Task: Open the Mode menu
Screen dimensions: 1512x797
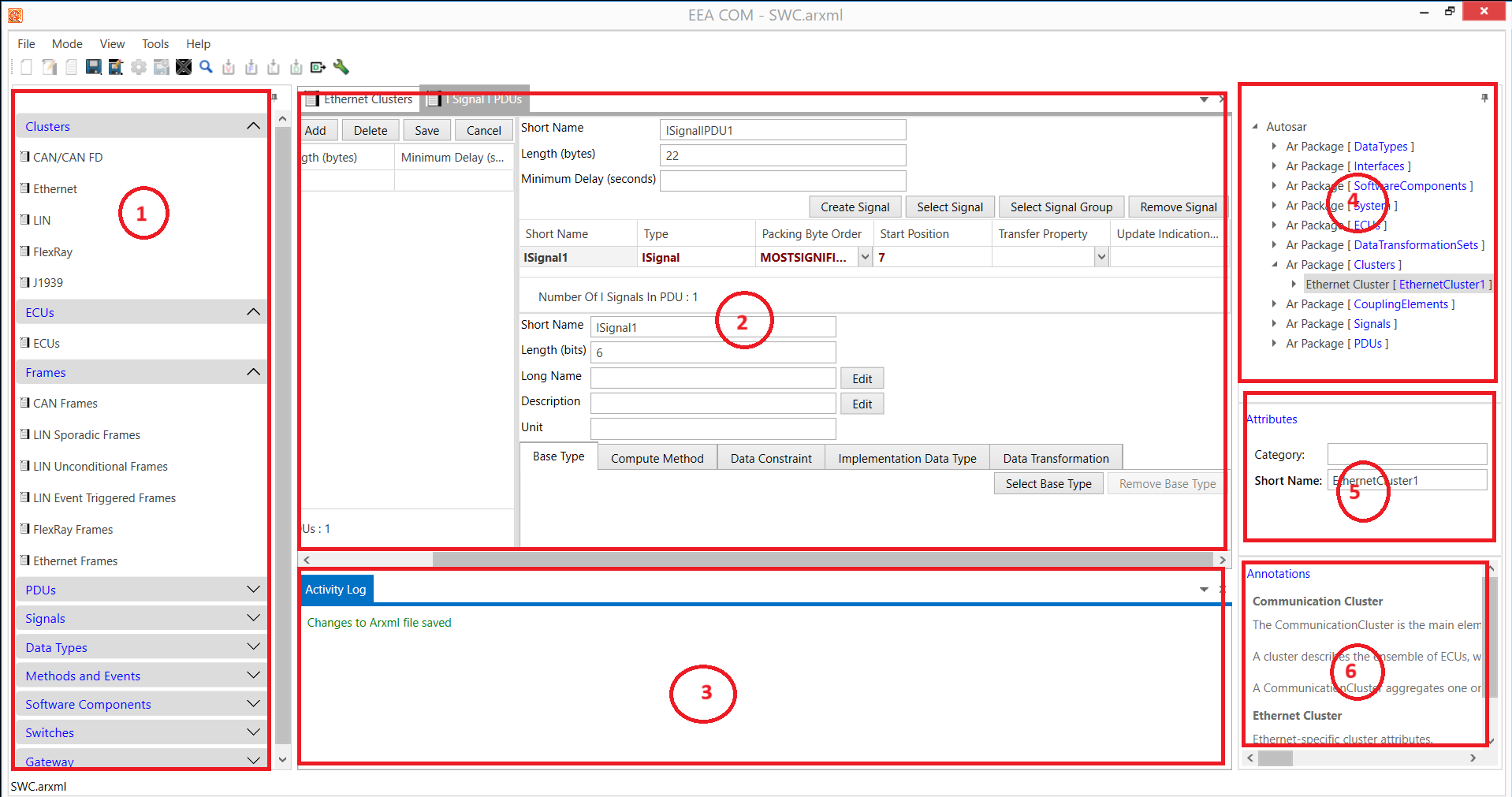Action: click(x=67, y=44)
